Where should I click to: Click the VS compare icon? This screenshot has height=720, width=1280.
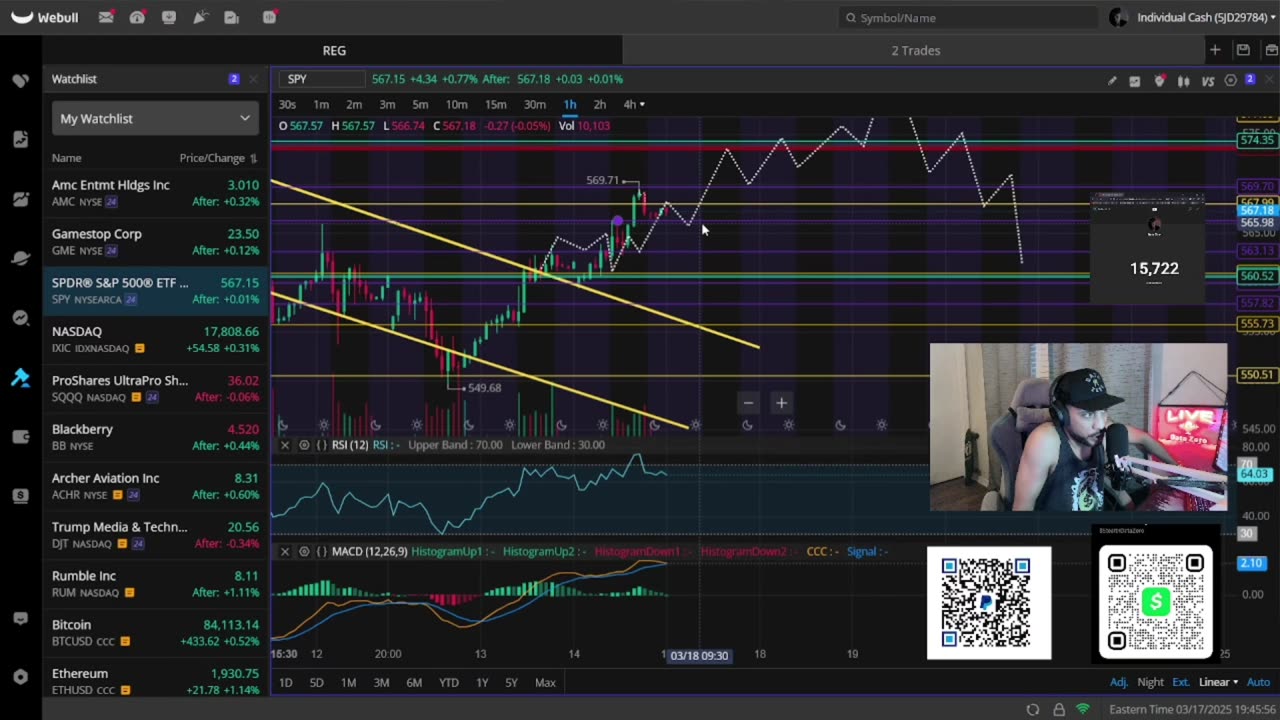1208,81
